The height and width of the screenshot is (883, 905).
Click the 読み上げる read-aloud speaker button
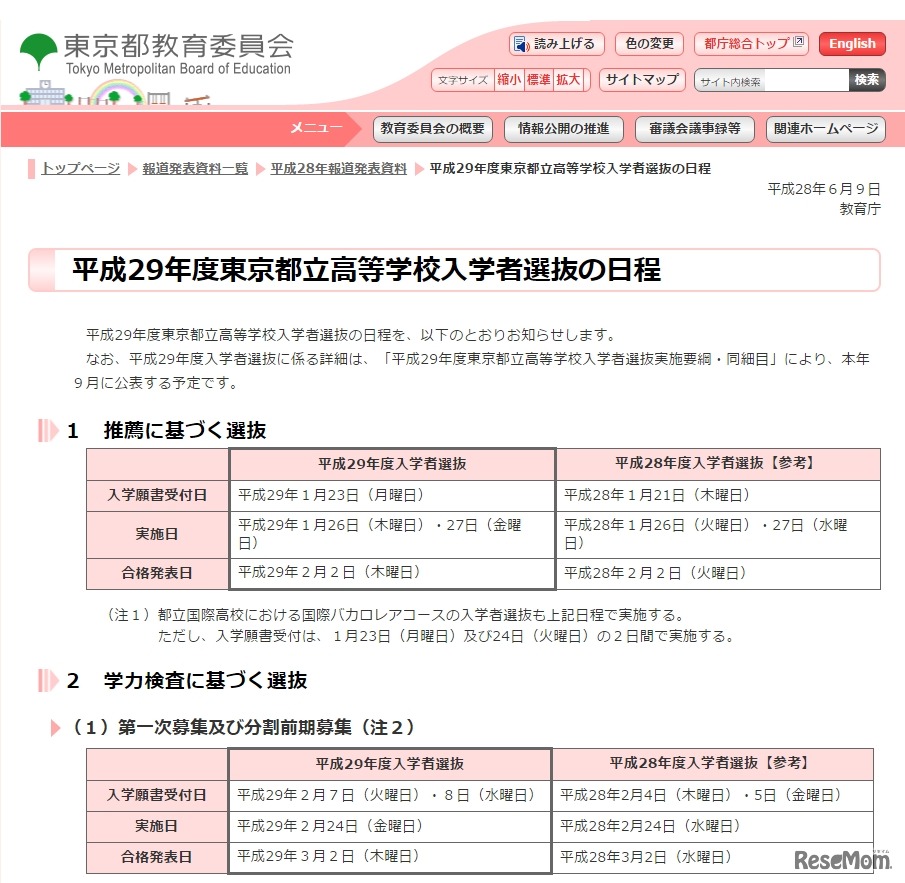pos(556,44)
